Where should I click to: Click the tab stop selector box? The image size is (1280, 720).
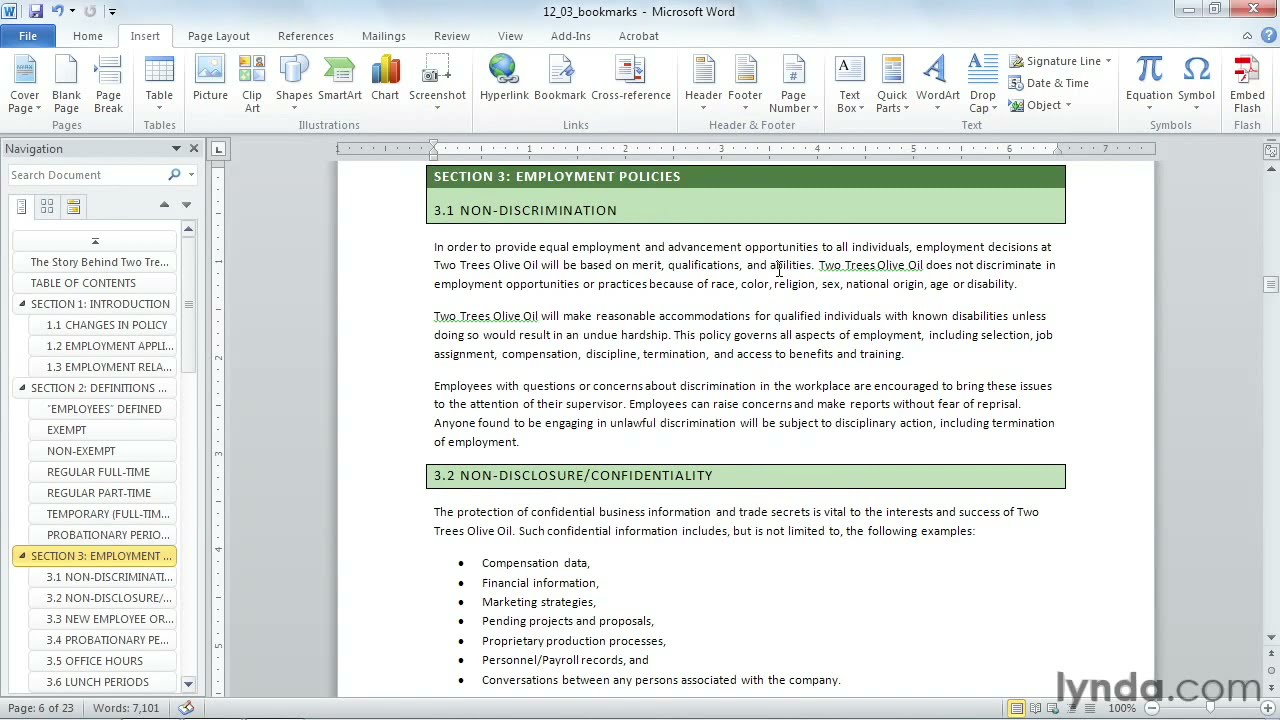219,150
